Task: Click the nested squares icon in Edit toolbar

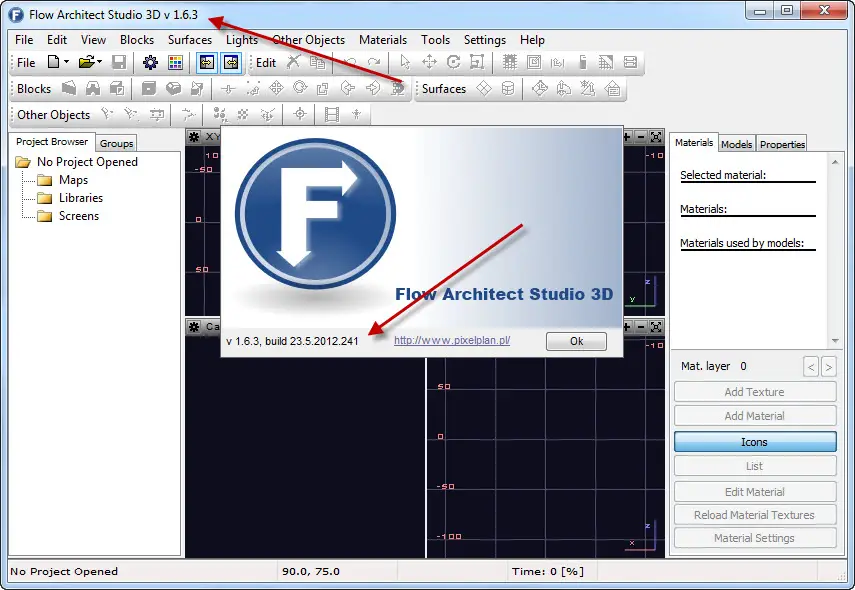Action: coord(534,62)
